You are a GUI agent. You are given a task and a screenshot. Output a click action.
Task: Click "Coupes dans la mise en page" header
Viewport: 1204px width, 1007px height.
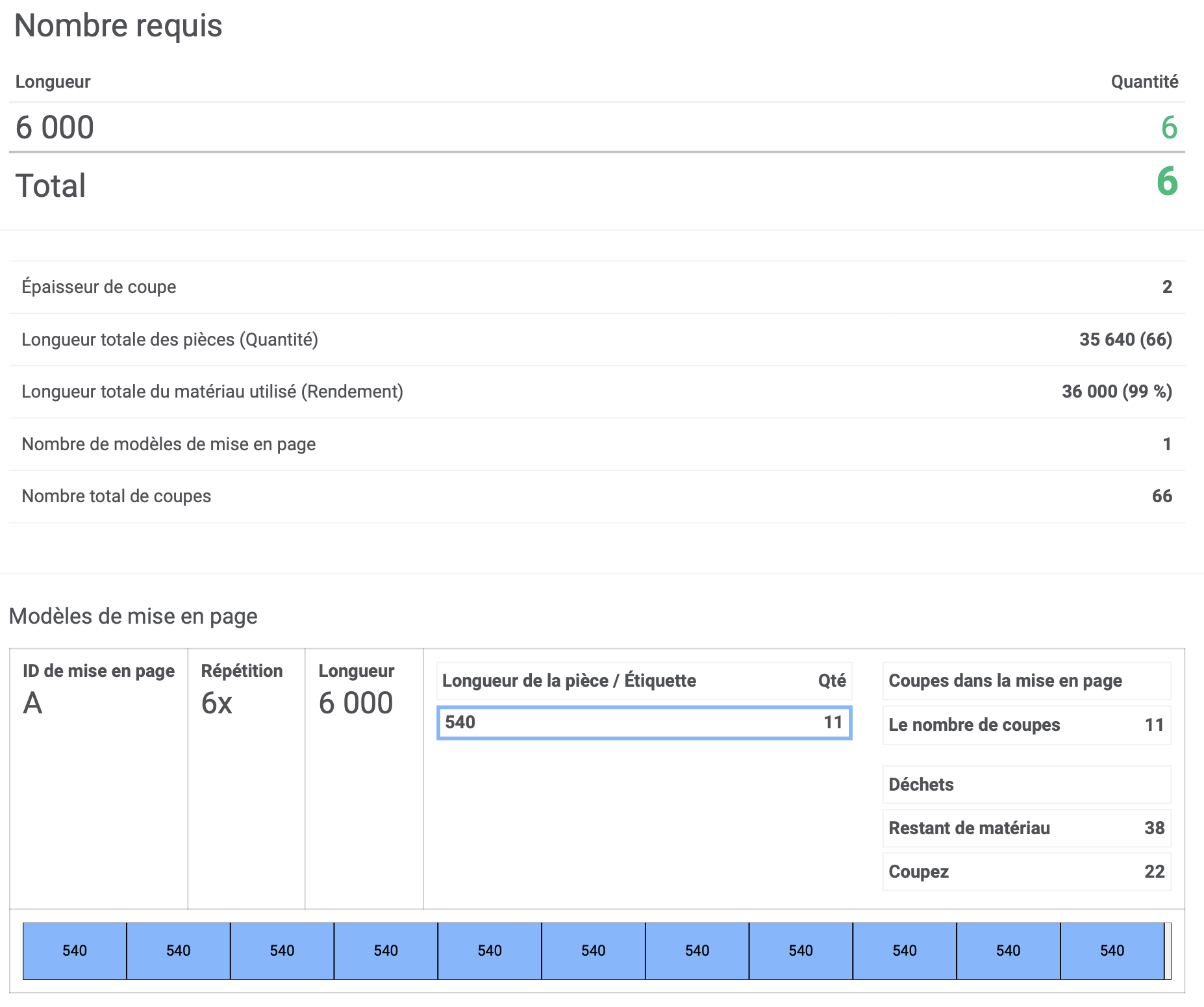click(x=1005, y=681)
